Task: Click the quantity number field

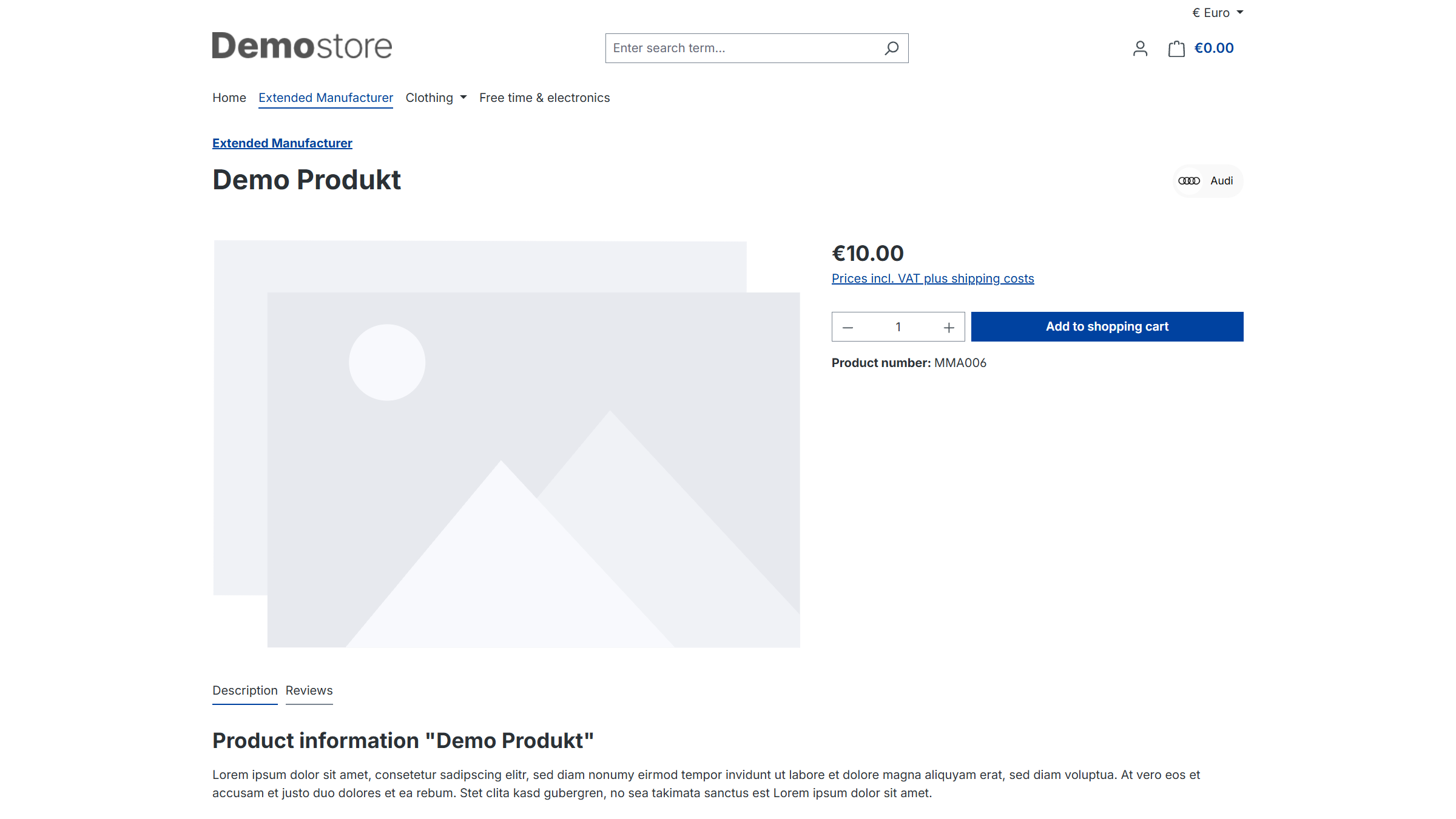Action: pyautogui.click(x=898, y=327)
